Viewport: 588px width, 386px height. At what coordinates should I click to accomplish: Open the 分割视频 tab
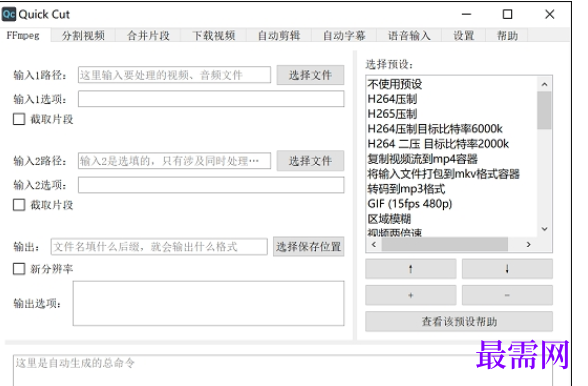83,36
